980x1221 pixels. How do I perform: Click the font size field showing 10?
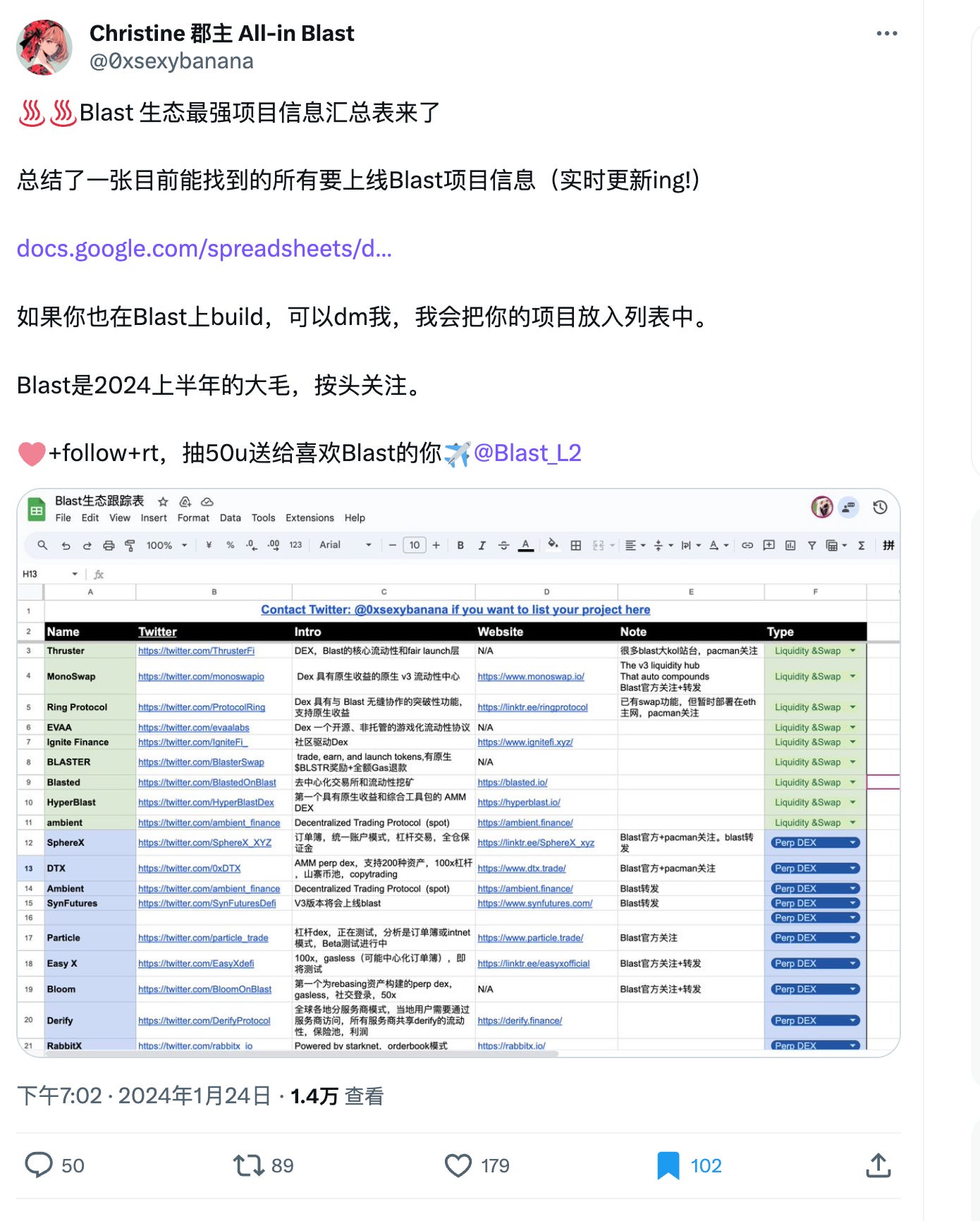point(415,545)
